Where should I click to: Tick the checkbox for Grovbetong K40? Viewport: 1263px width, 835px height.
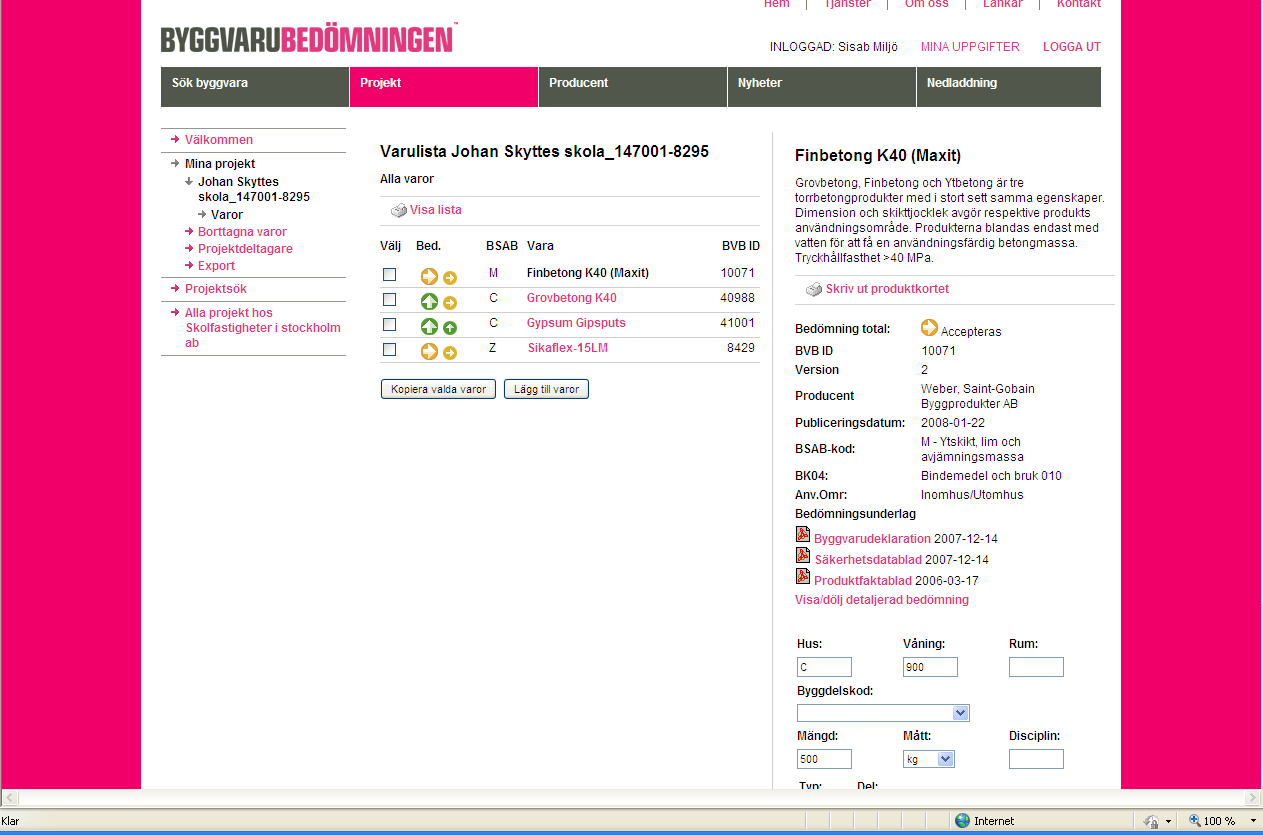[x=389, y=299]
